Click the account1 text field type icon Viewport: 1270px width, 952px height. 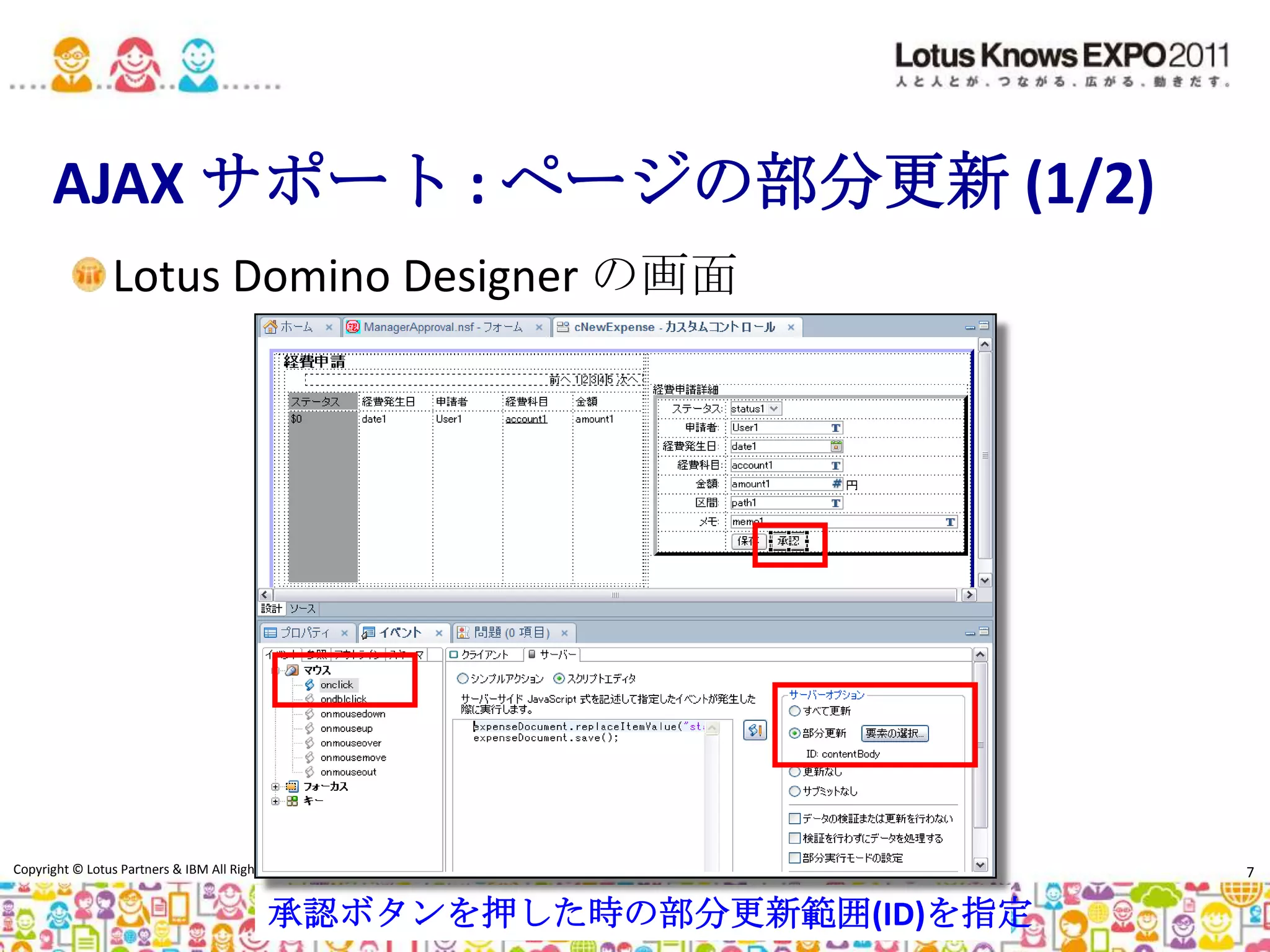(836, 465)
